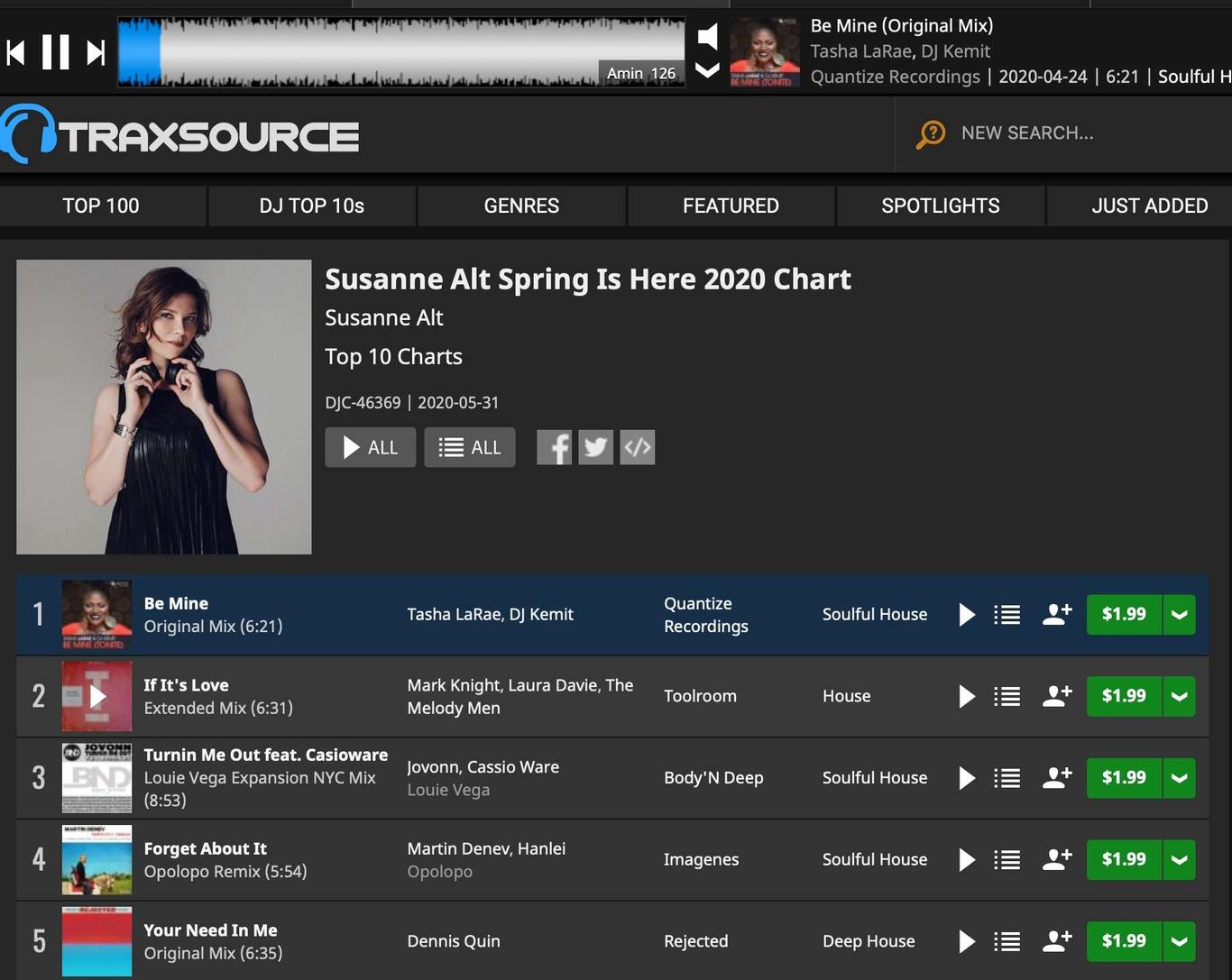The image size is (1232, 980).
Task: Seek within the track waveform
Action: [400, 52]
